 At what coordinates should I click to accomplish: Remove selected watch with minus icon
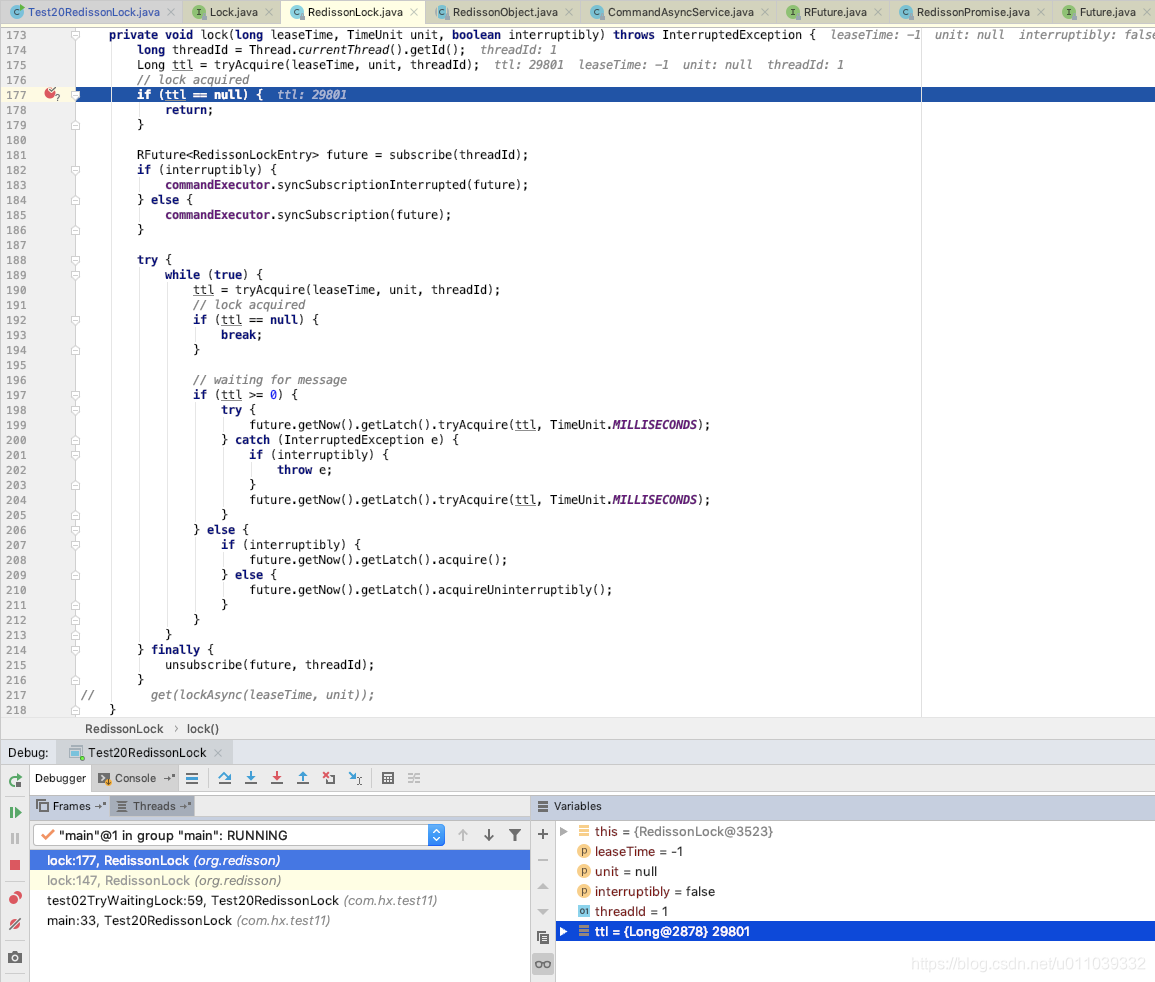tap(543, 860)
